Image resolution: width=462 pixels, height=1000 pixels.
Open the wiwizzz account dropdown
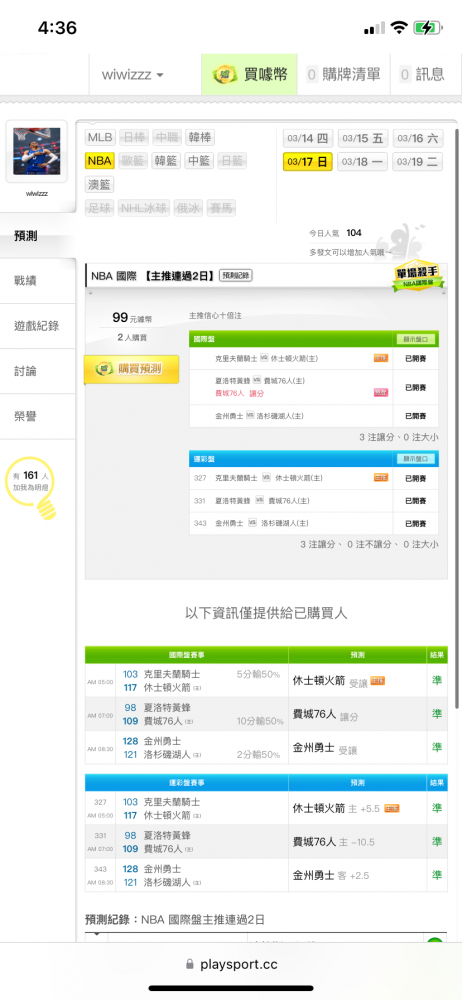click(132, 75)
